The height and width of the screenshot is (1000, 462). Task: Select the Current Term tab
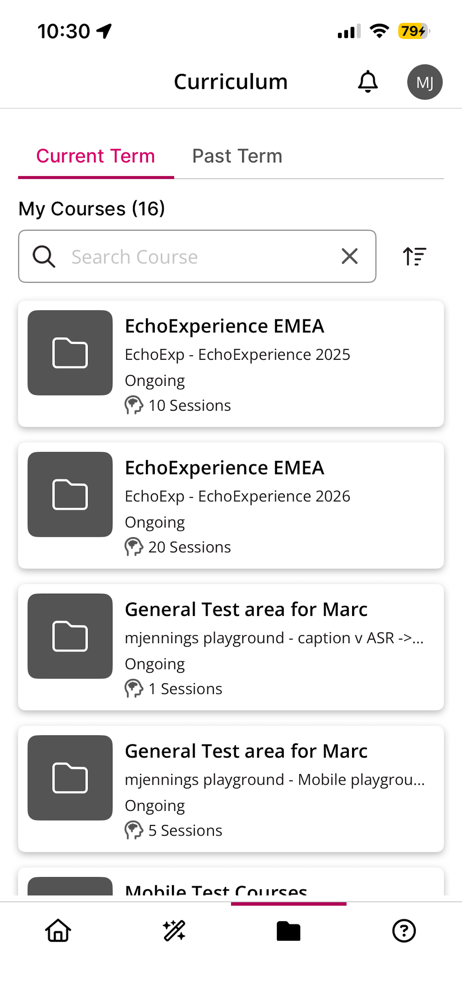[96, 156]
